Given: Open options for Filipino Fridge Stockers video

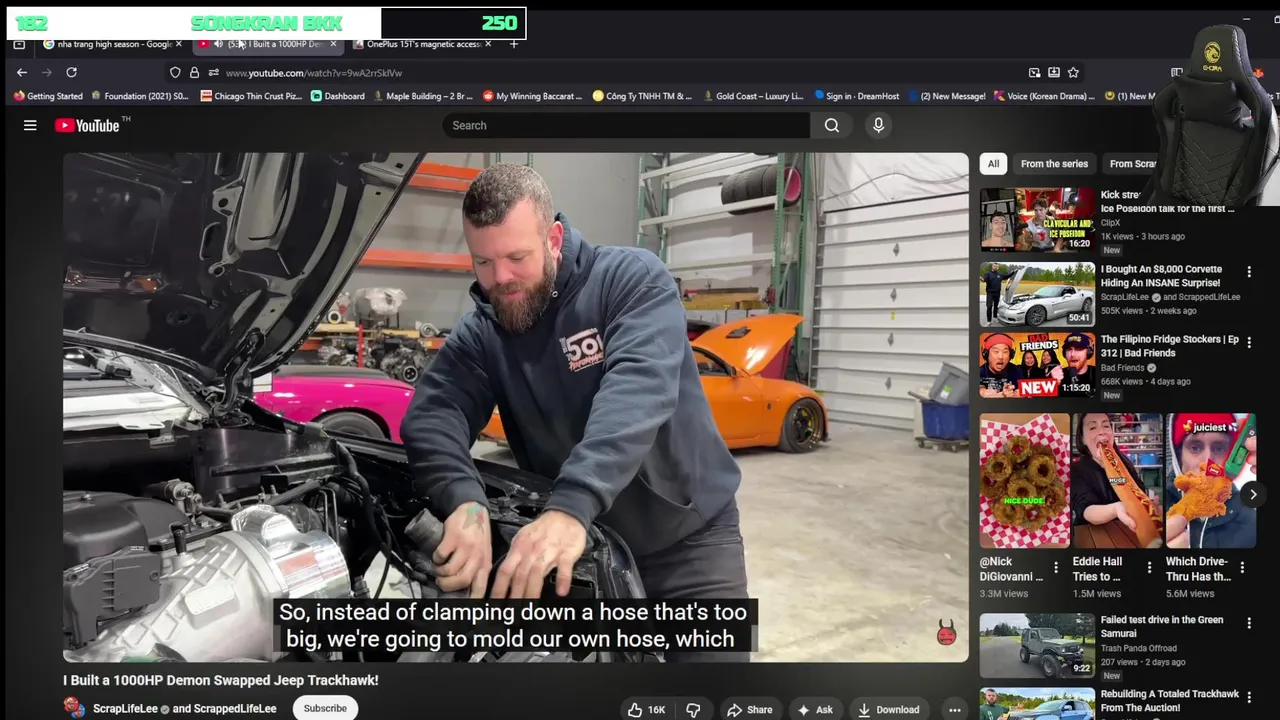Looking at the screenshot, I should click(1249, 342).
